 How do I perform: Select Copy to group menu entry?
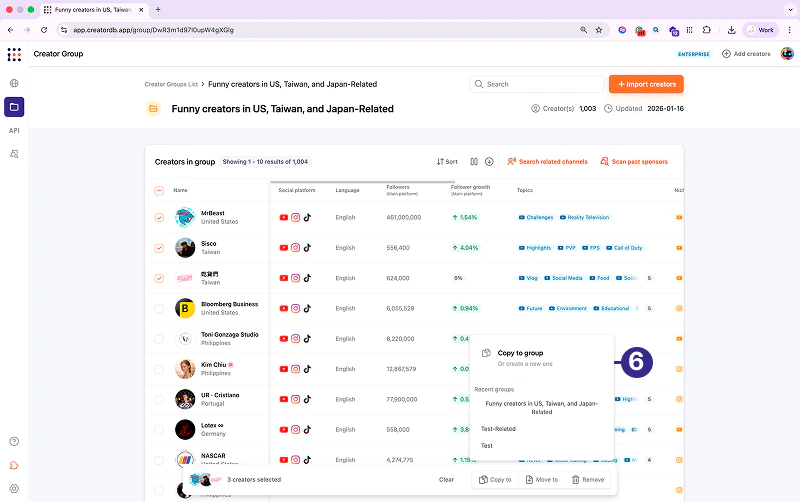542,358
